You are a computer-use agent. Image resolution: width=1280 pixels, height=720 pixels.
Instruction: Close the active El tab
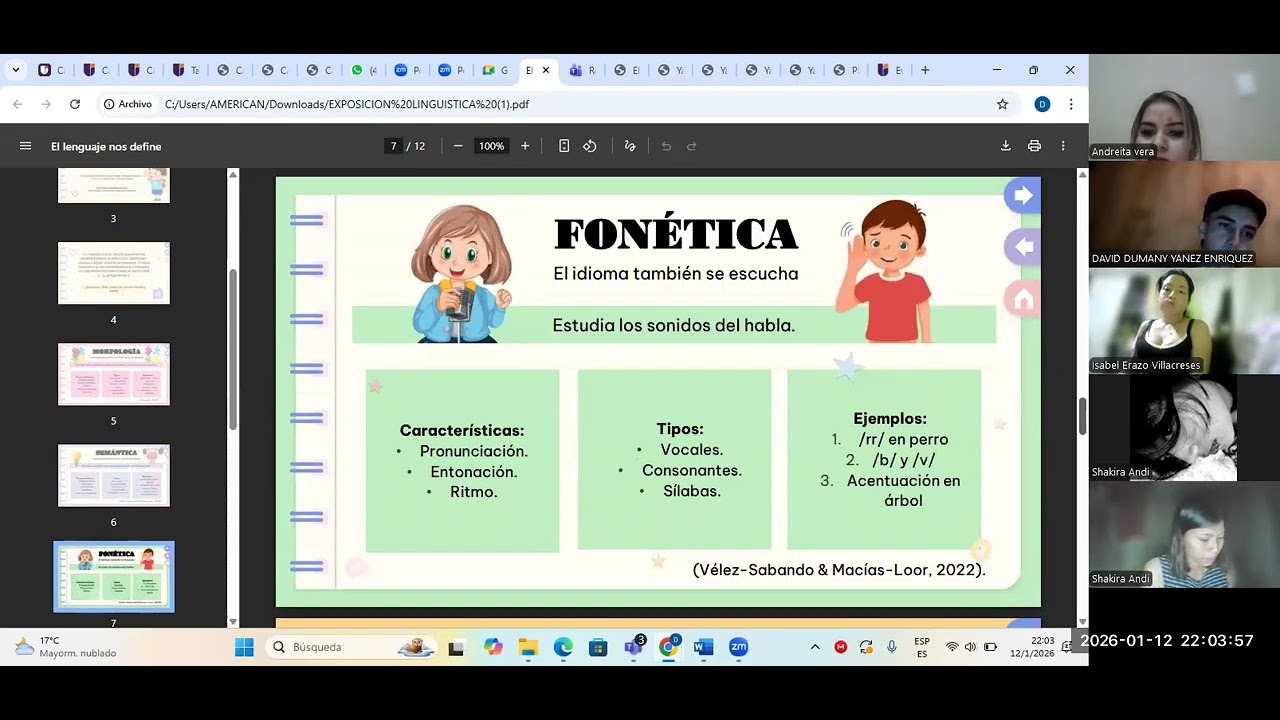pos(546,70)
